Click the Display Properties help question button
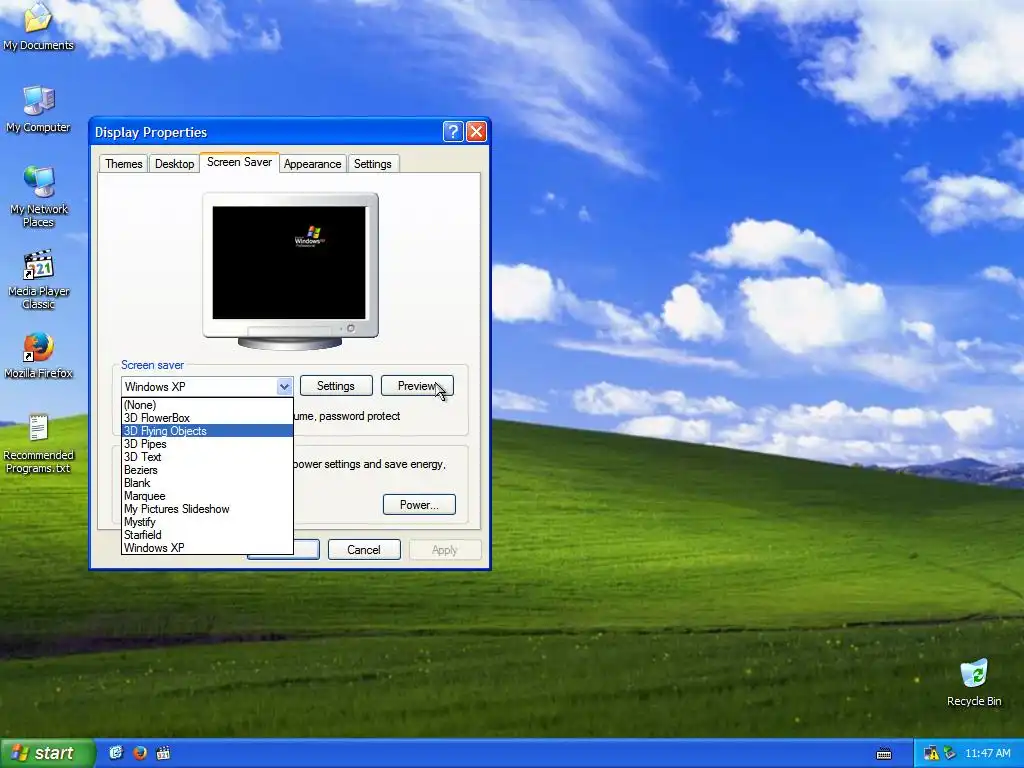 [x=453, y=132]
